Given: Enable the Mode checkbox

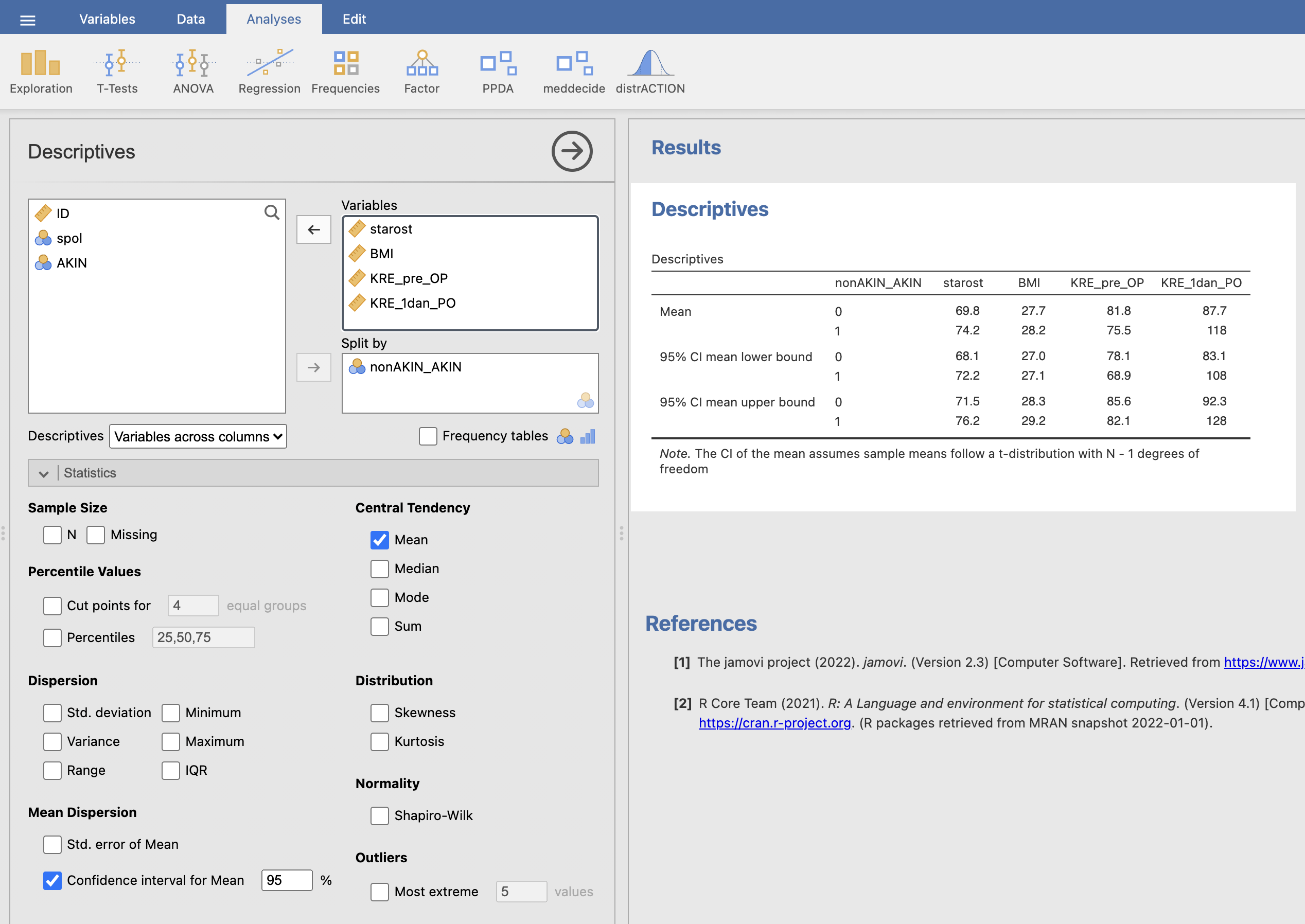Looking at the screenshot, I should click(380, 597).
